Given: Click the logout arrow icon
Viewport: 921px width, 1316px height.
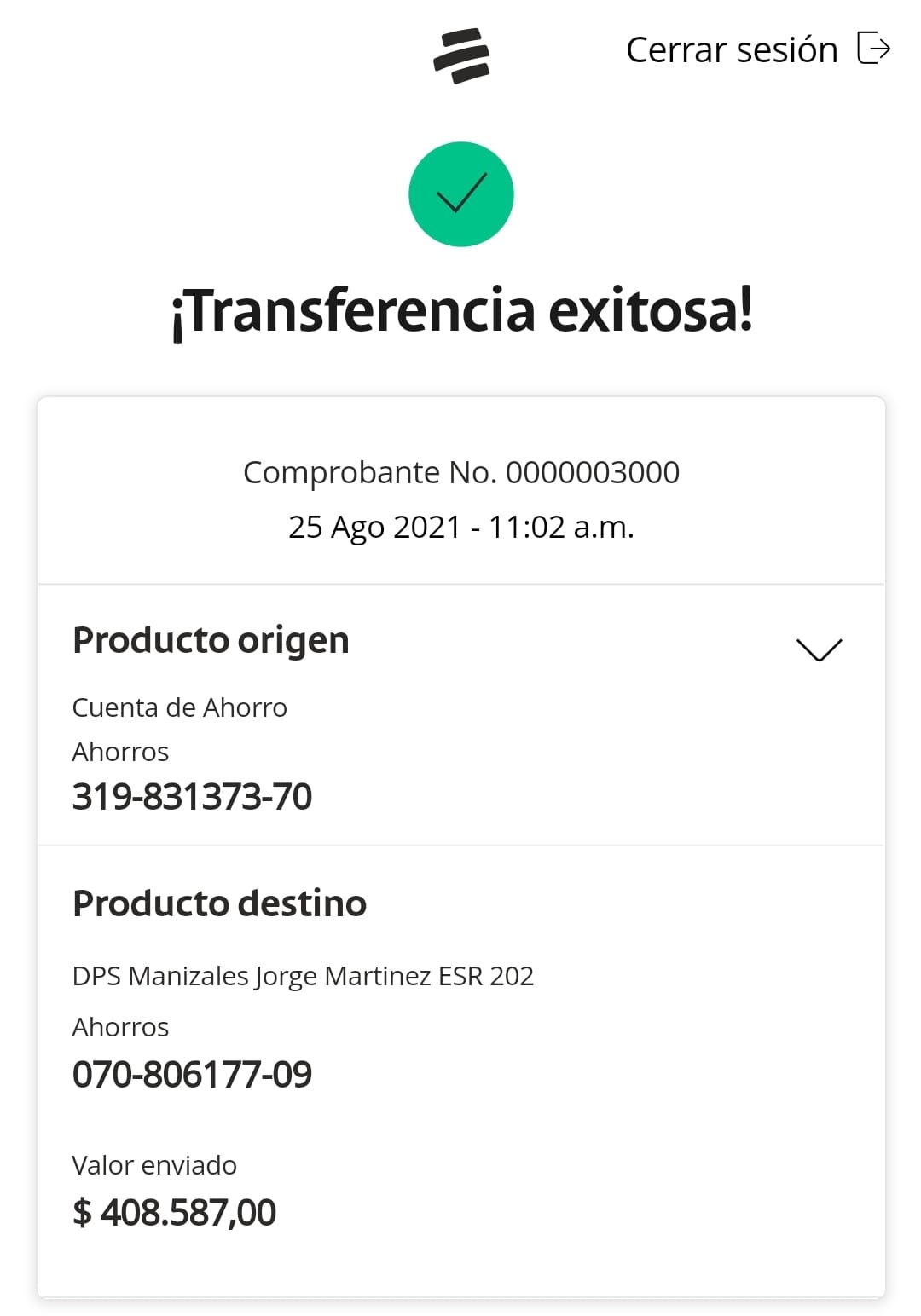Looking at the screenshot, I should [873, 48].
